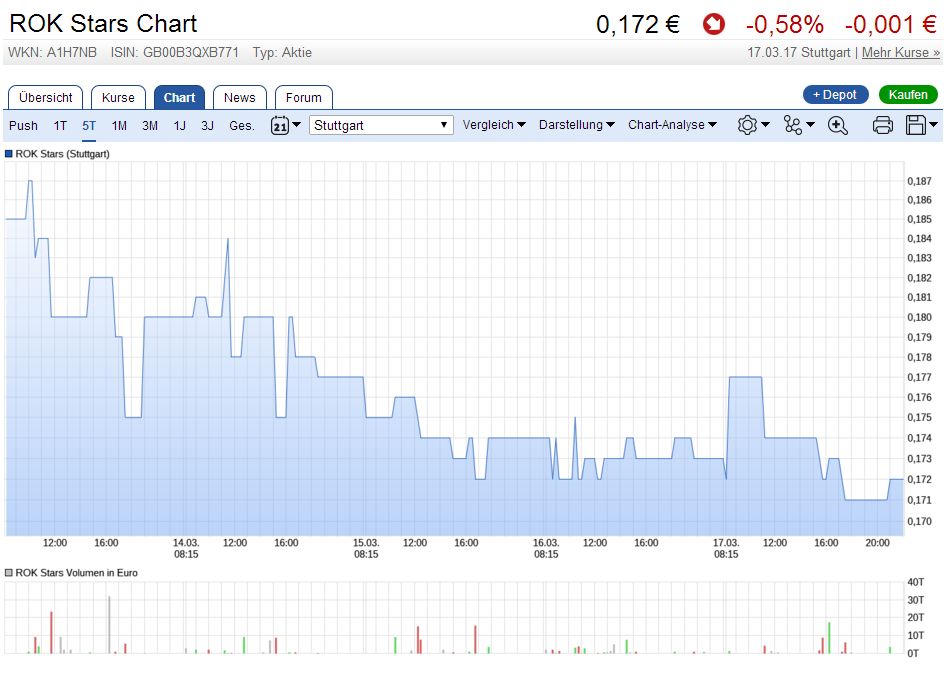Open the chart settings gear icon
The height and width of the screenshot is (682, 944).
click(x=747, y=125)
